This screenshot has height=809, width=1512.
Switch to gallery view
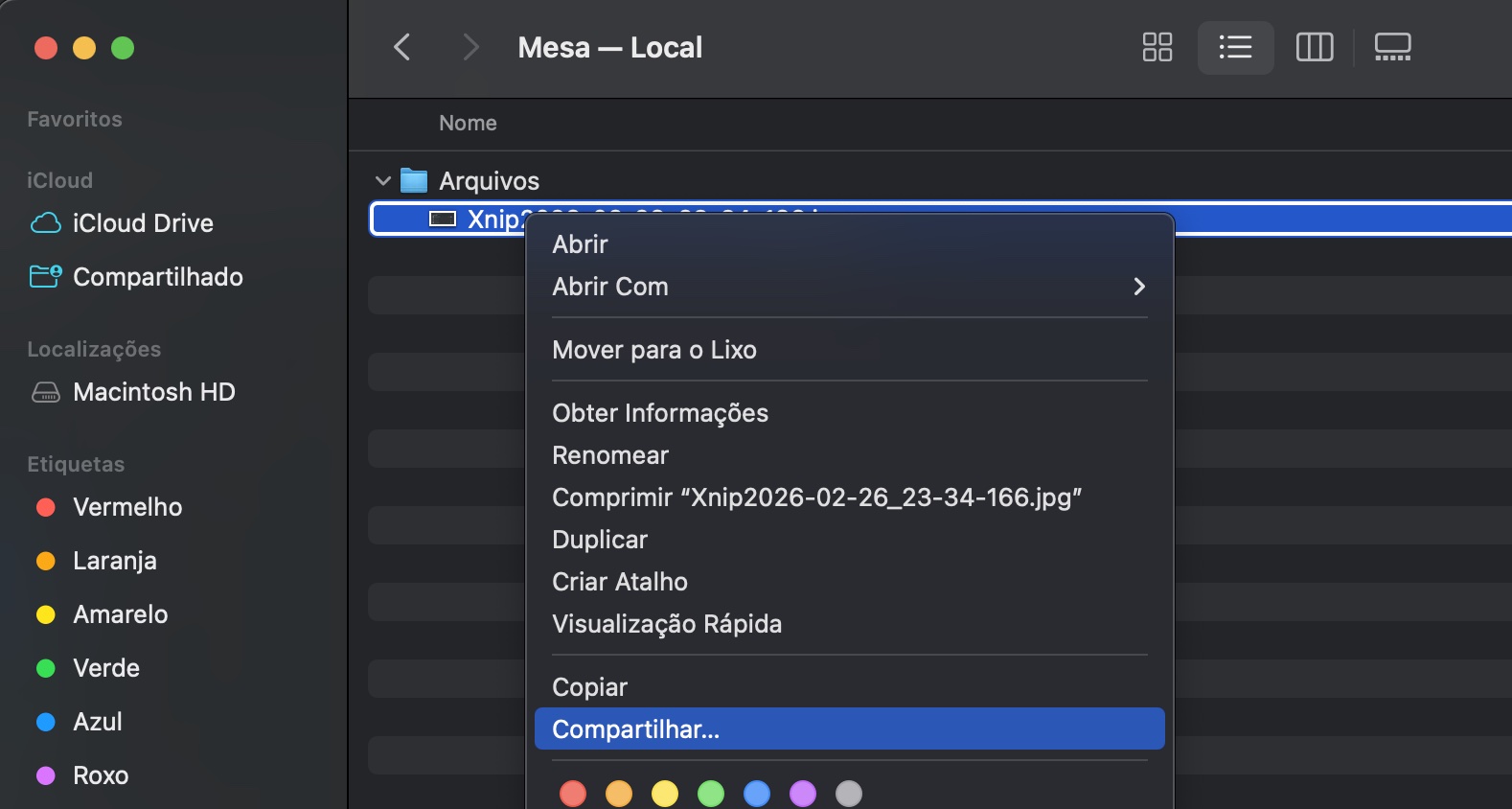(x=1392, y=46)
